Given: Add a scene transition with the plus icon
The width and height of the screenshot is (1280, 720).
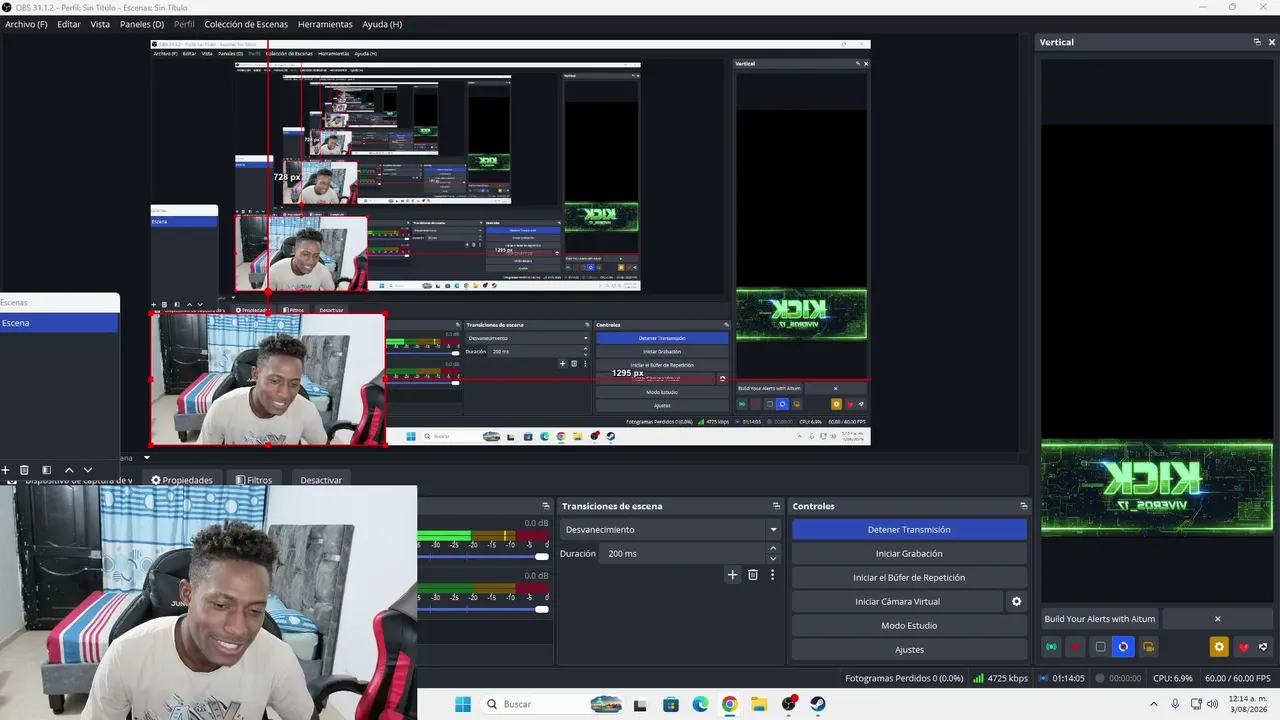Looking at the screenshot, I should click(x=732, y=575).
